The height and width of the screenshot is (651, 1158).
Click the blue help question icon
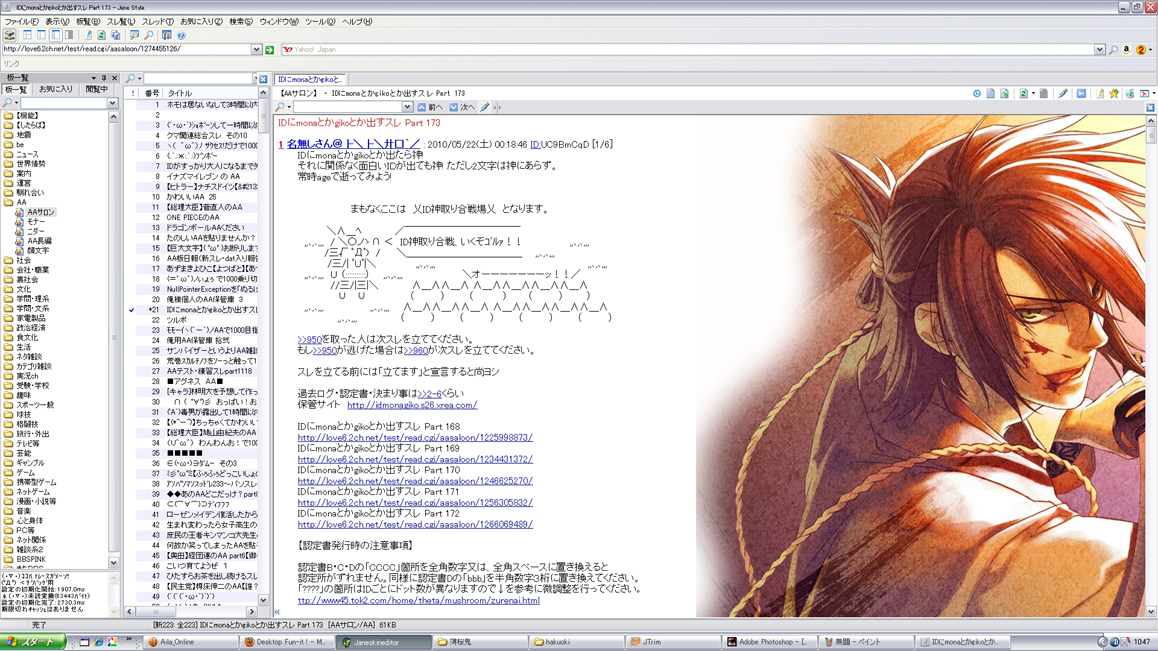(181, 35)
